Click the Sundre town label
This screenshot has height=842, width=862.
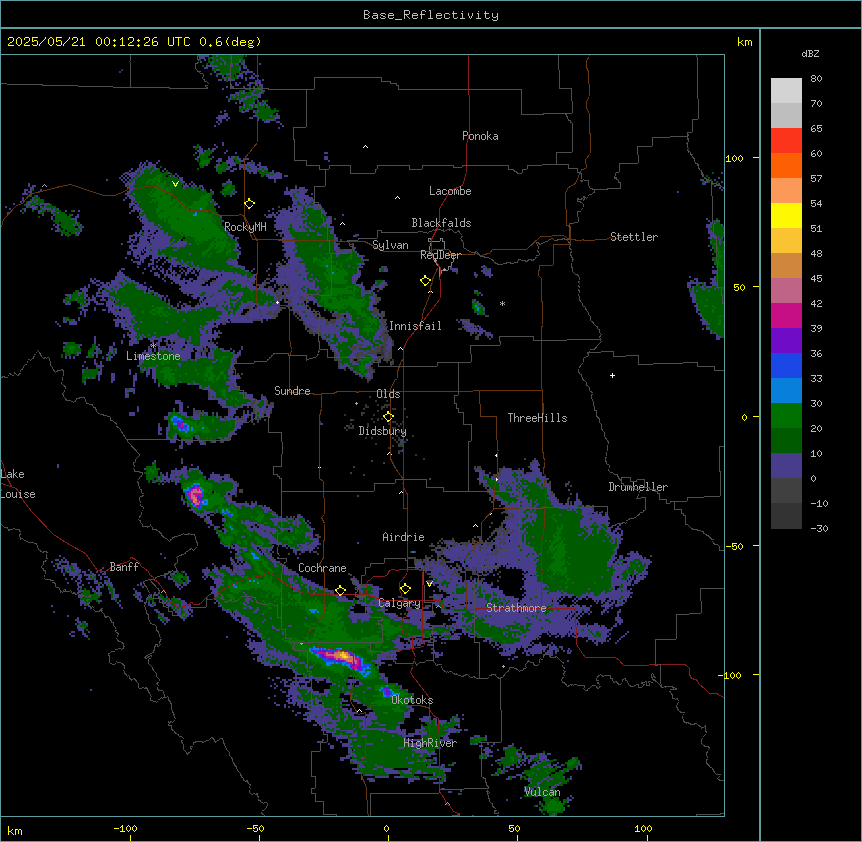tap(292, 391)
